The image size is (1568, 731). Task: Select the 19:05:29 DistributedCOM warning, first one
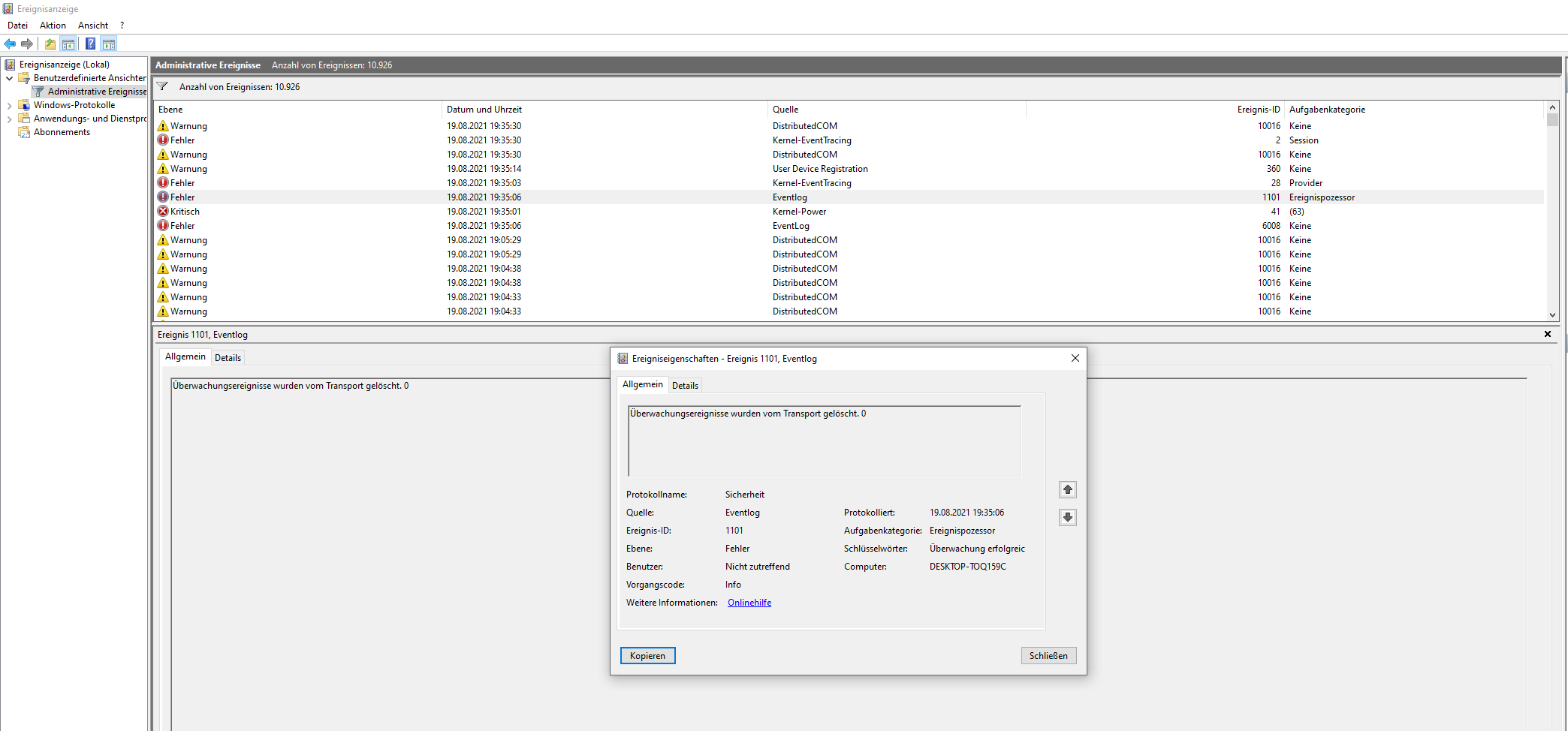(x=849, y=240)
